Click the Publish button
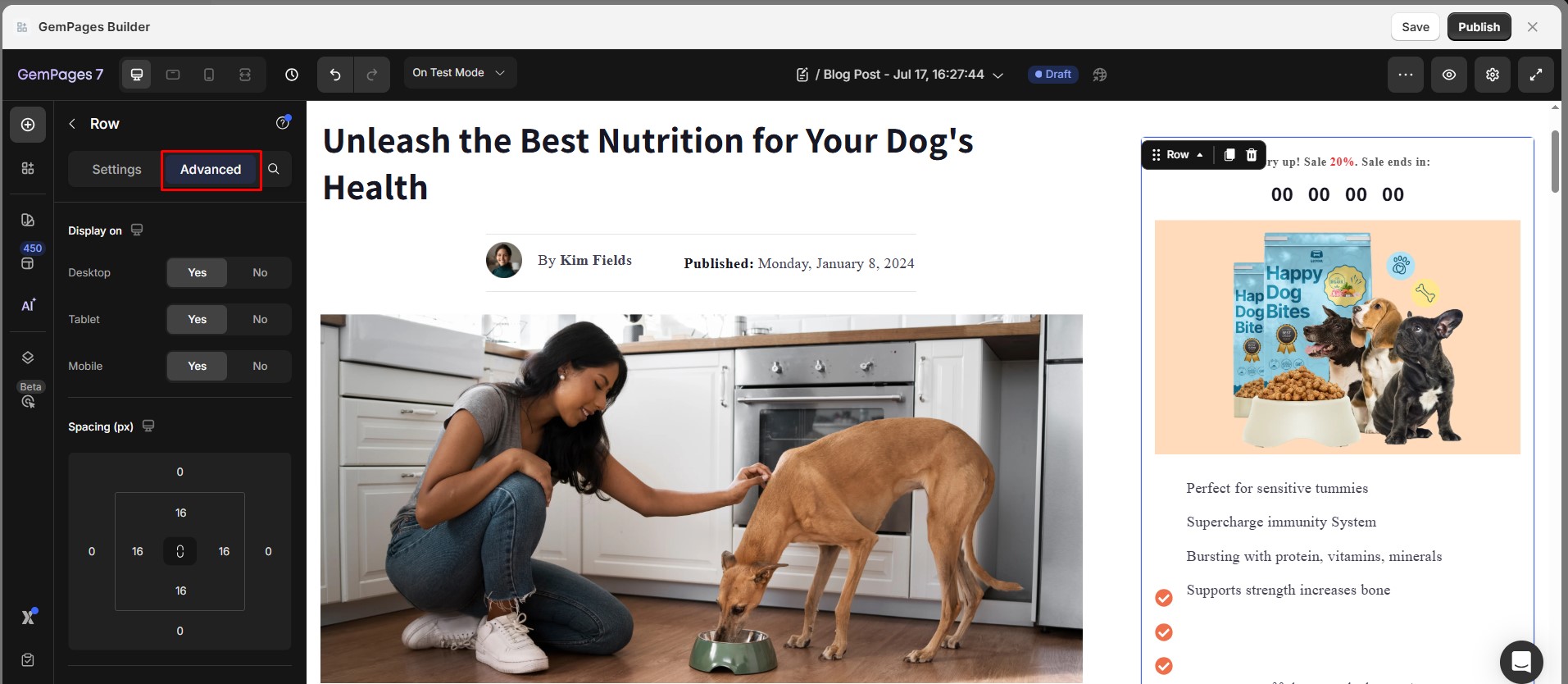 pos(1479,27)
